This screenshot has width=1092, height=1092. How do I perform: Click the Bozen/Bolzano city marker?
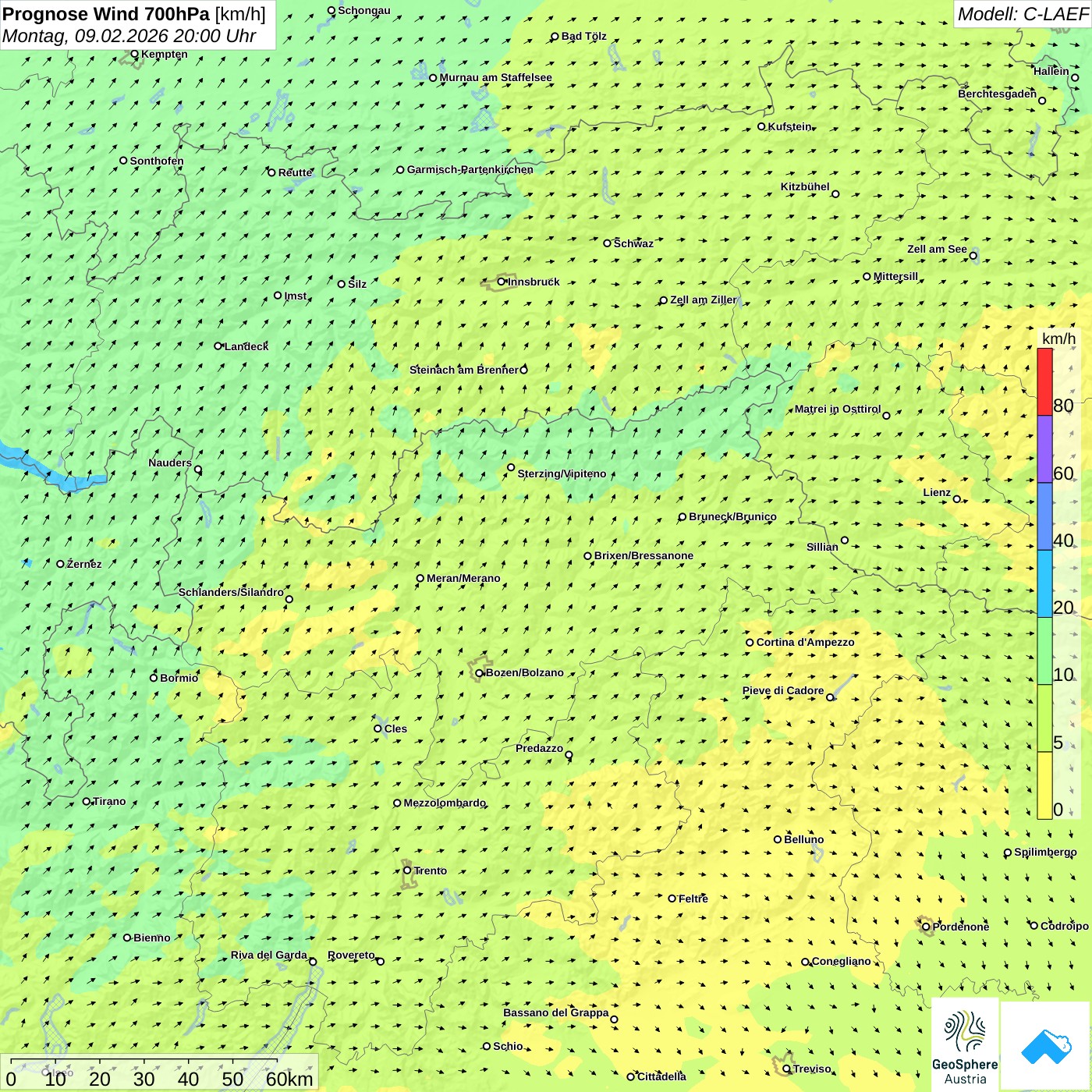[479, 672]
